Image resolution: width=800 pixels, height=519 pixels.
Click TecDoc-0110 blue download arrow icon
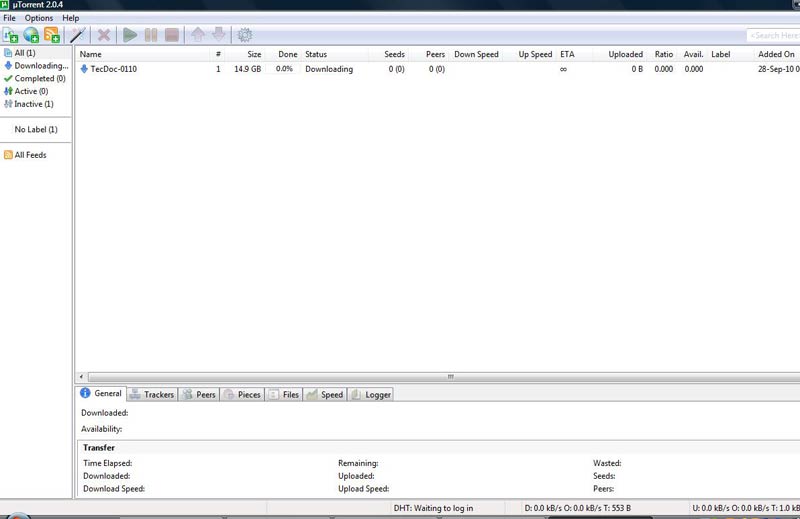pos(84,68)
